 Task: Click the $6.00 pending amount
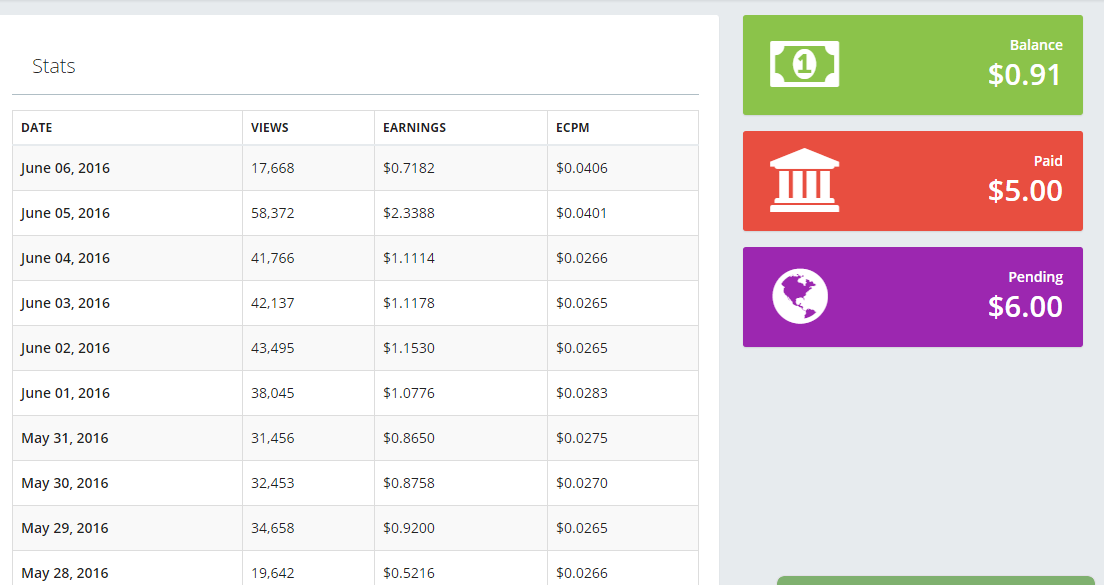(1024, 307)
